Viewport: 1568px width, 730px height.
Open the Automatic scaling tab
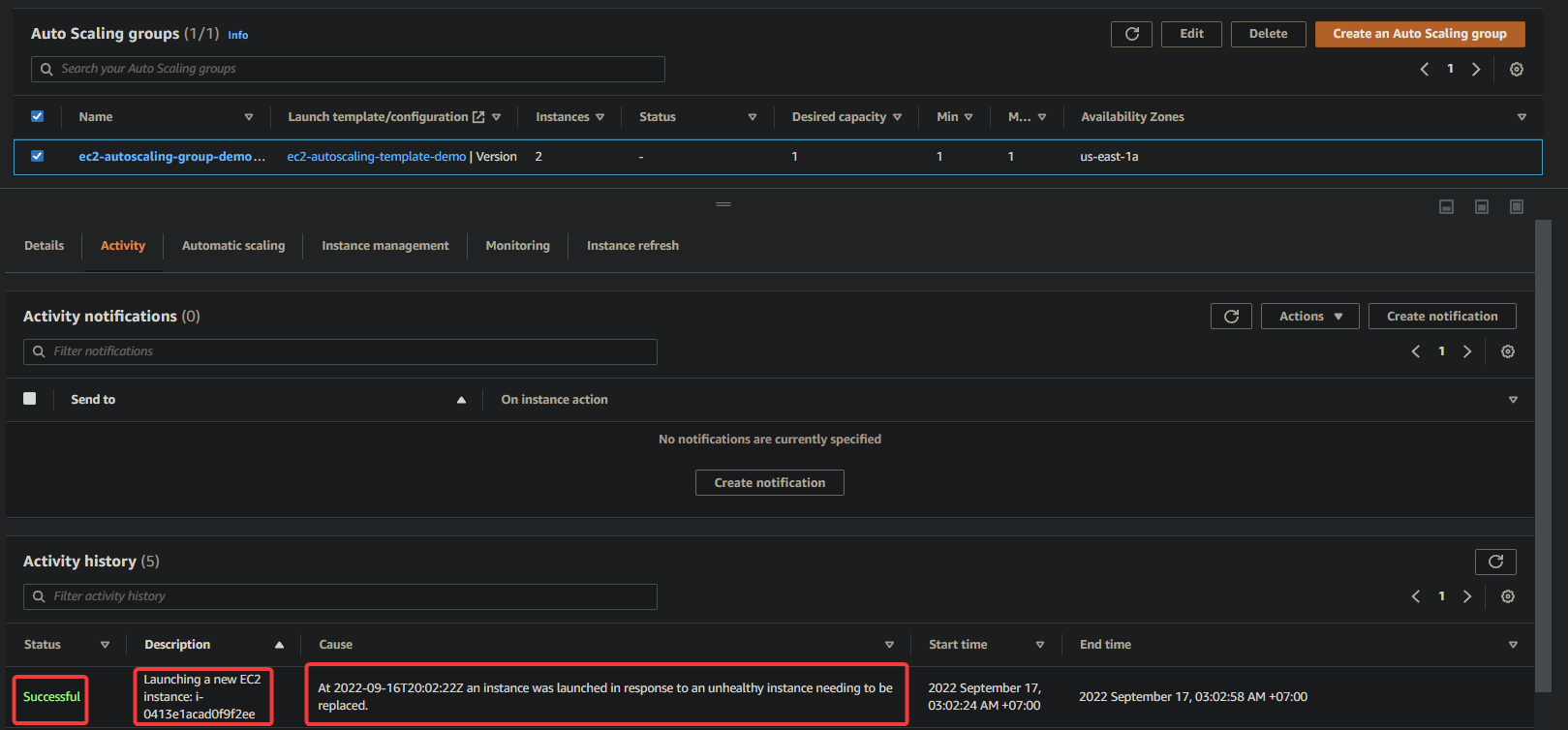pos(233,246)
